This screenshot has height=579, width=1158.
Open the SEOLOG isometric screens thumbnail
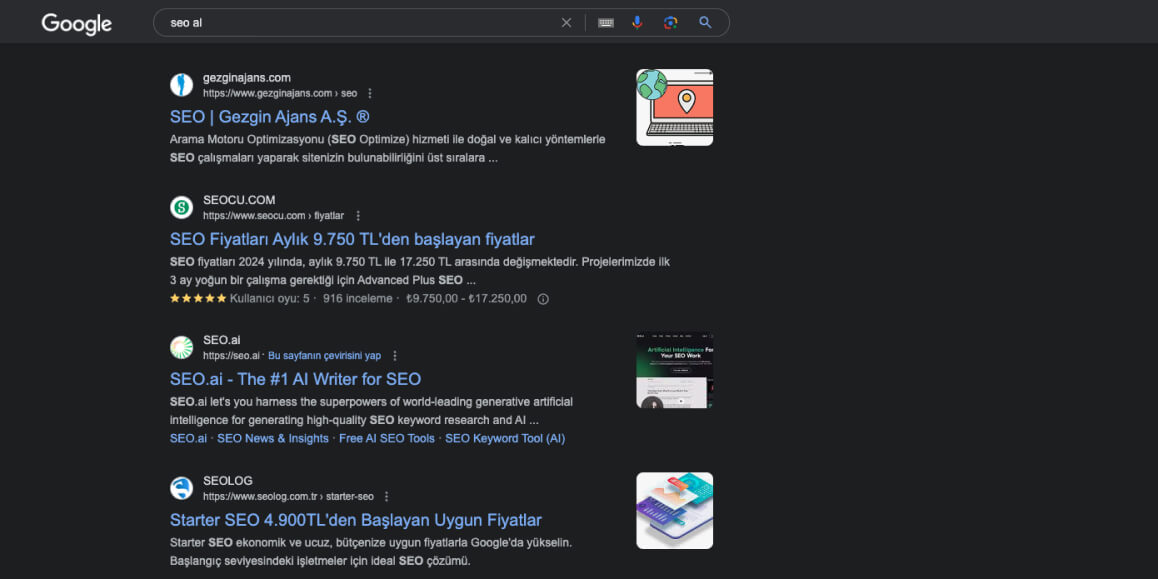[675, 510]
